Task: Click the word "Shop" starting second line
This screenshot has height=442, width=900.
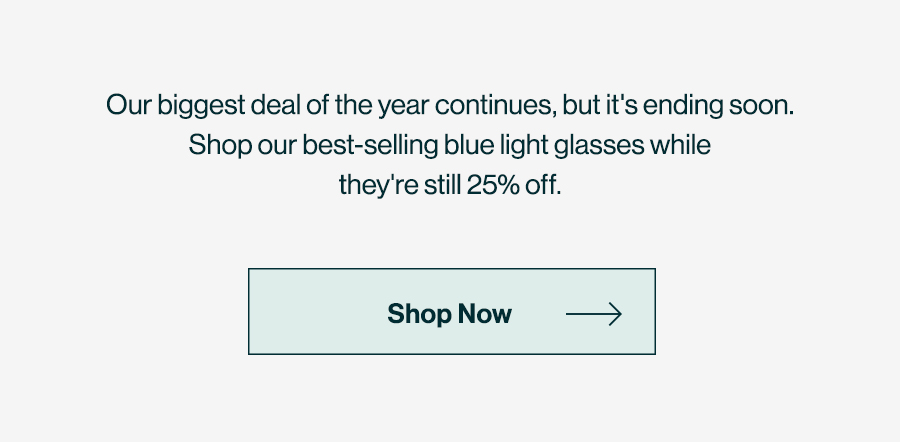Action: (x=220, y=145)
